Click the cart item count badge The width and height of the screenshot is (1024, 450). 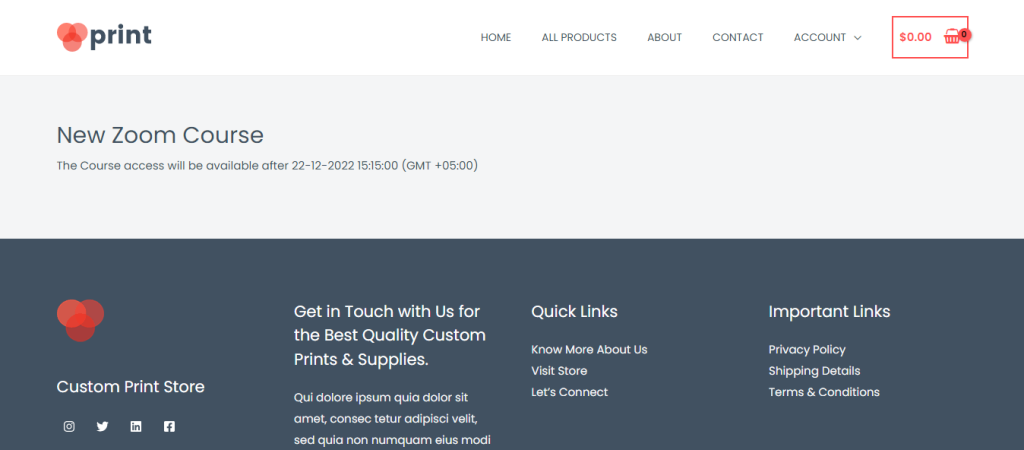(x=965, y=35)
